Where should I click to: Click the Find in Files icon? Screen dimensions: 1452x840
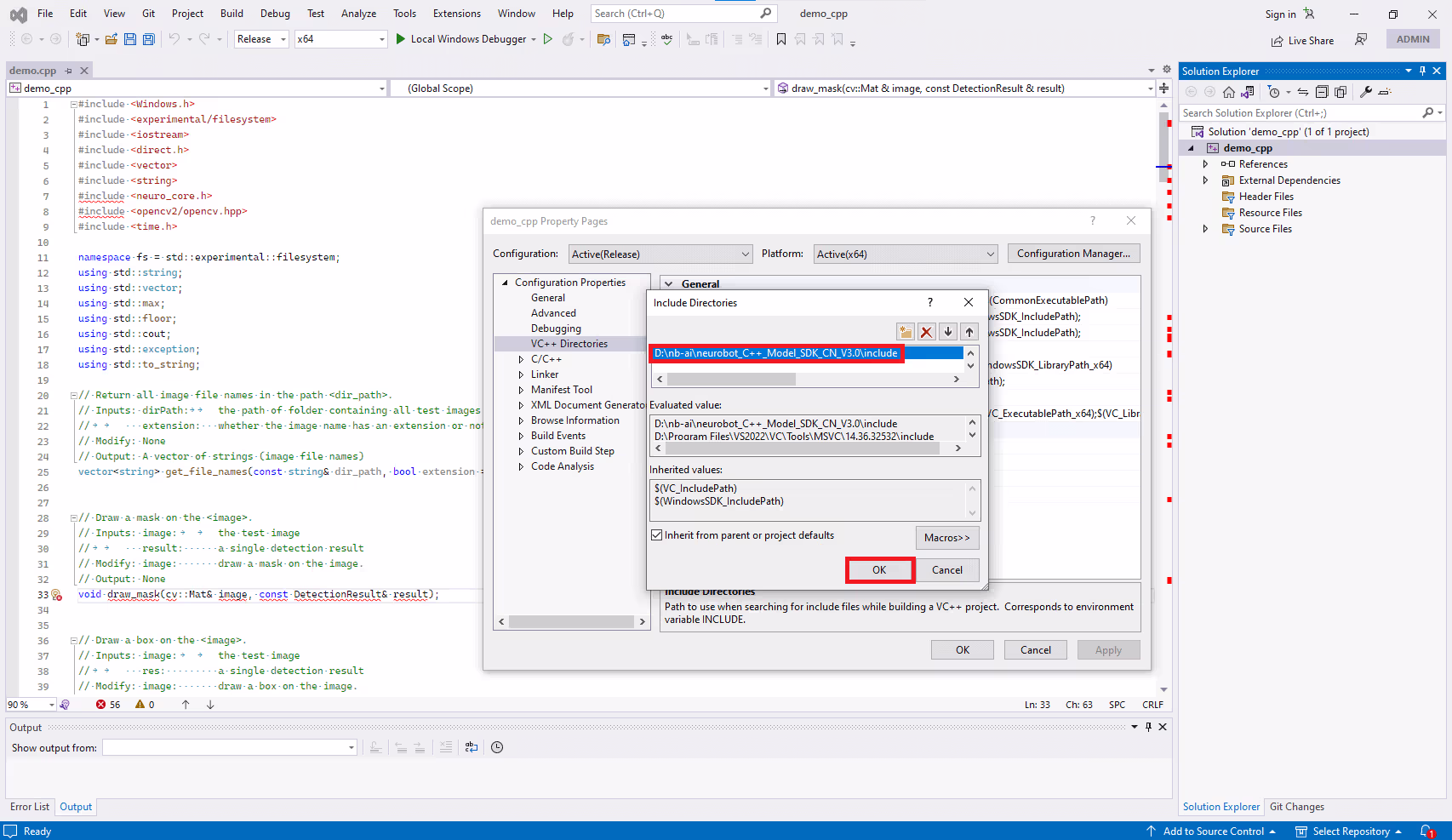604,39
